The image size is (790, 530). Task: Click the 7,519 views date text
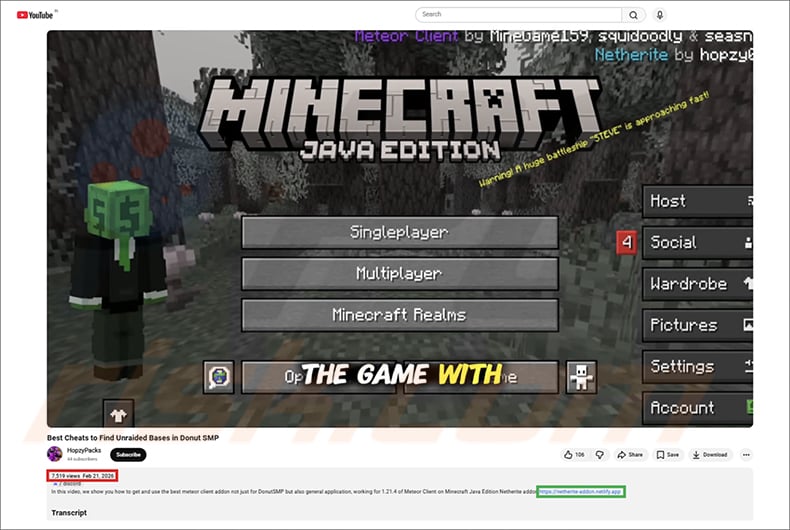pos(83,476)
